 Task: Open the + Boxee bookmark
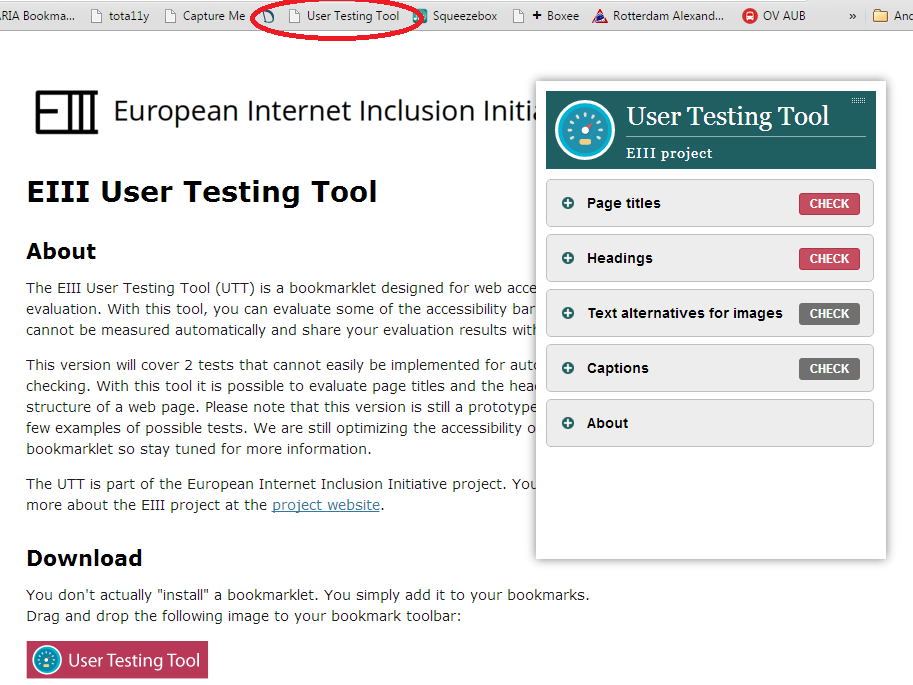(x=546, y=16)
